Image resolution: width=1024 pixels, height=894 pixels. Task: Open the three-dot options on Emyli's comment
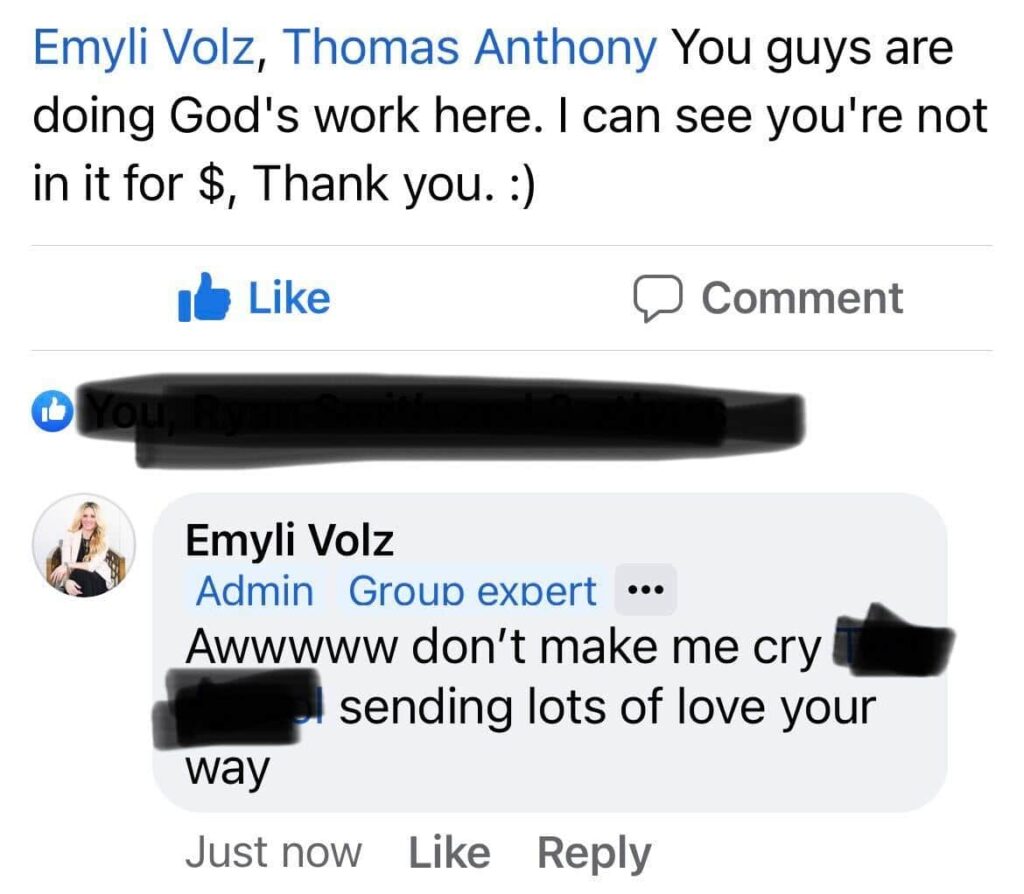(646, 591)
